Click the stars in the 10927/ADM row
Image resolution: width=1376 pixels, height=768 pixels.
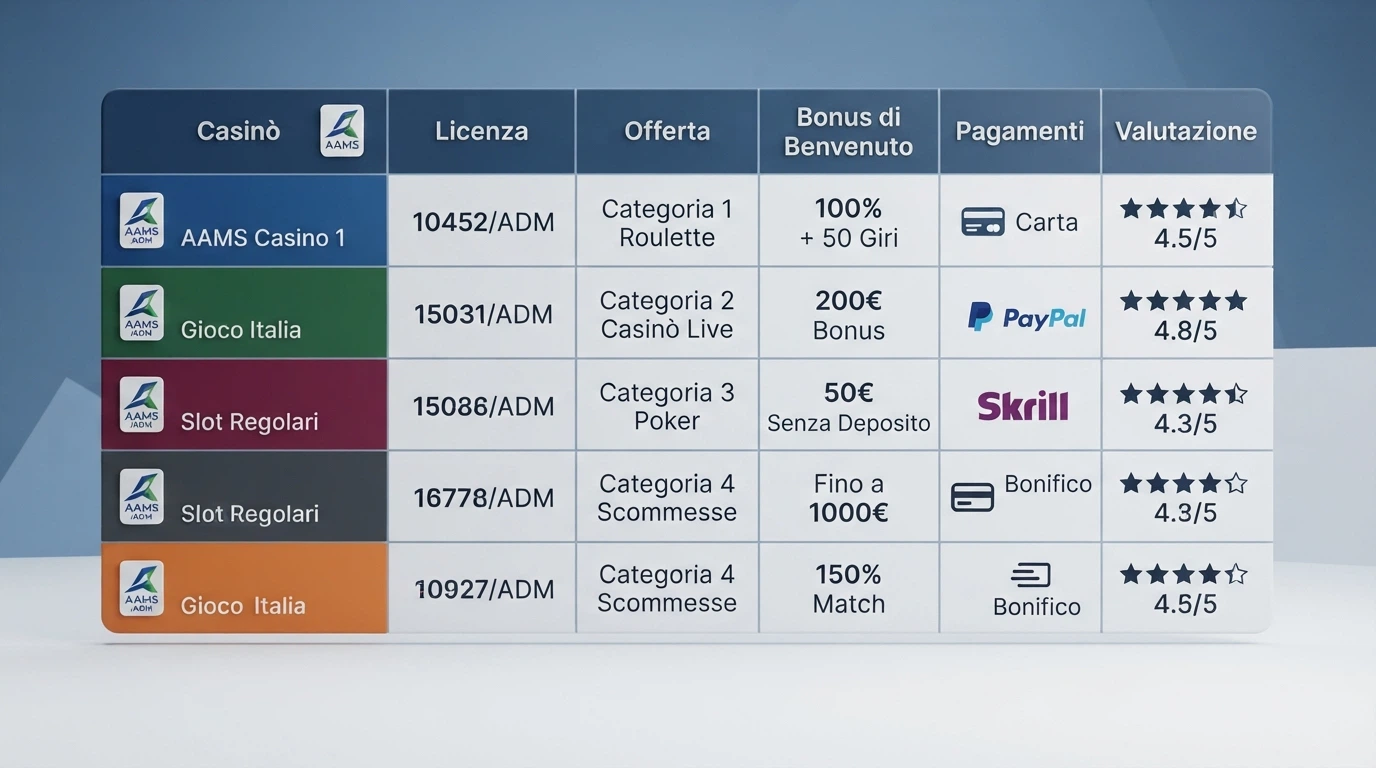(1184, 574)
